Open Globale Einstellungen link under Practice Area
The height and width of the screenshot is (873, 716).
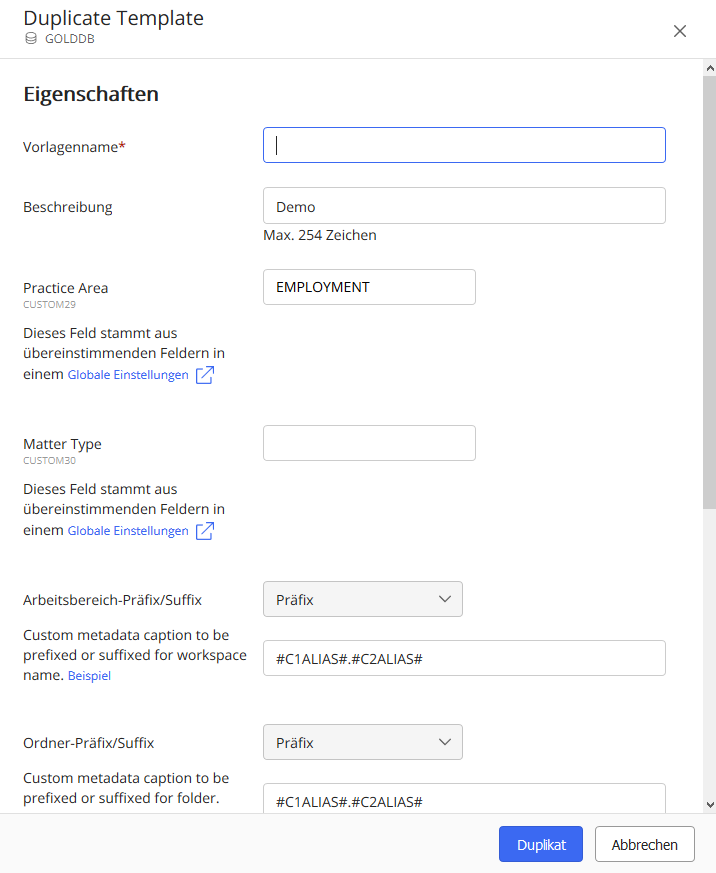click(128, 375)
